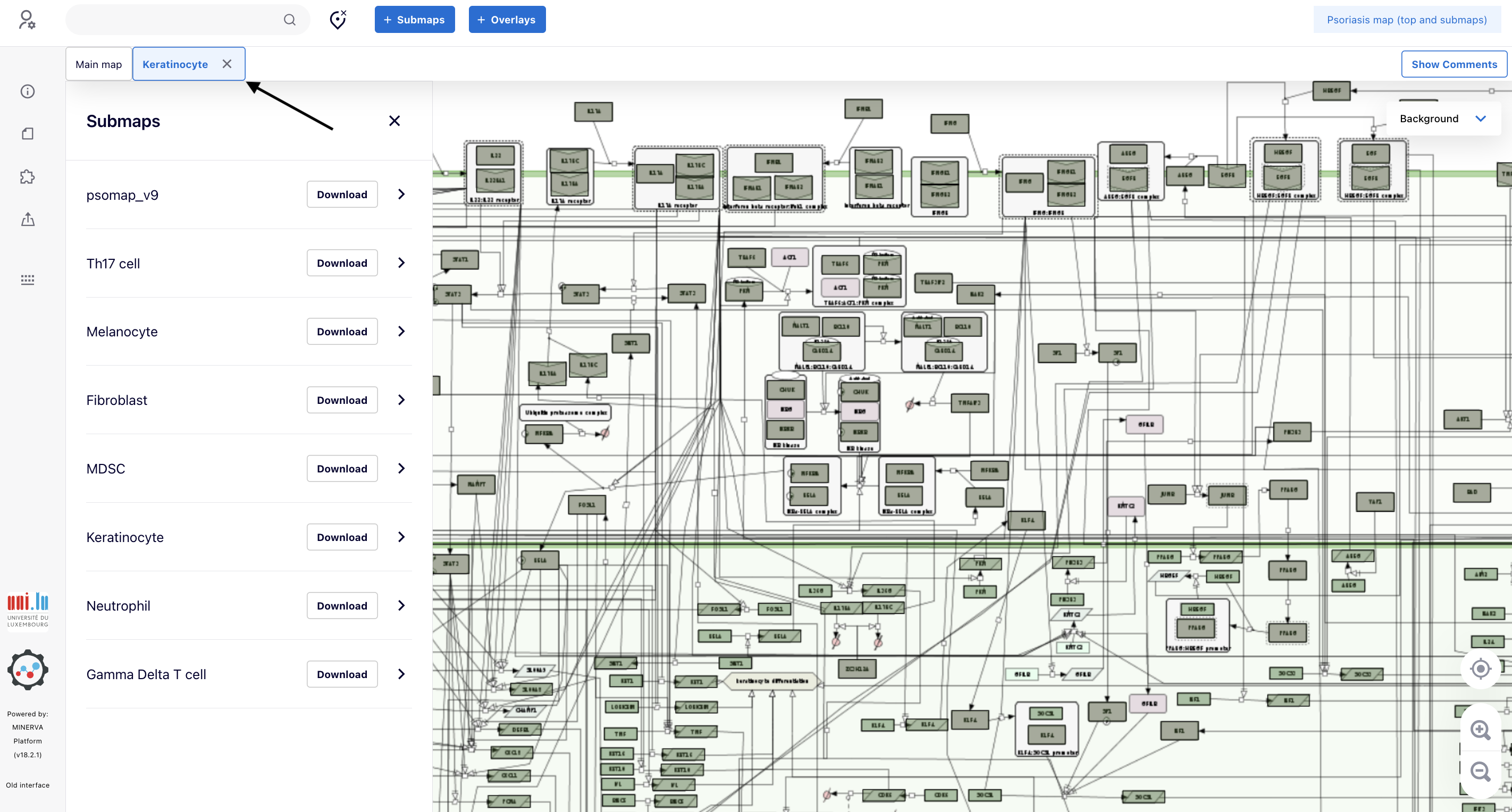Zoom out of the map
This screenshot has width=1512, height=812.
(x=1480, y=771)
